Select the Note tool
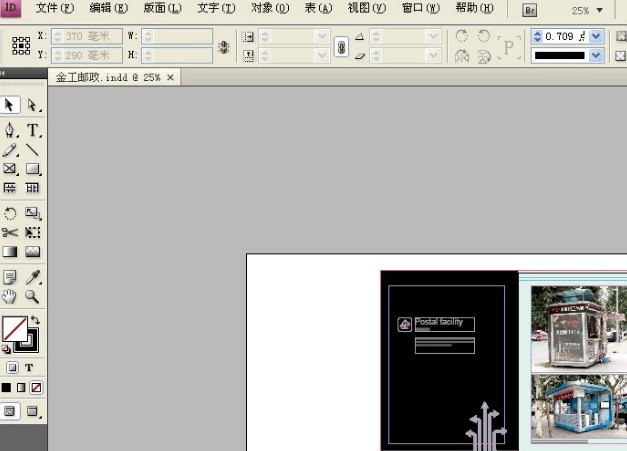627x451 pixels. point(10,277)
